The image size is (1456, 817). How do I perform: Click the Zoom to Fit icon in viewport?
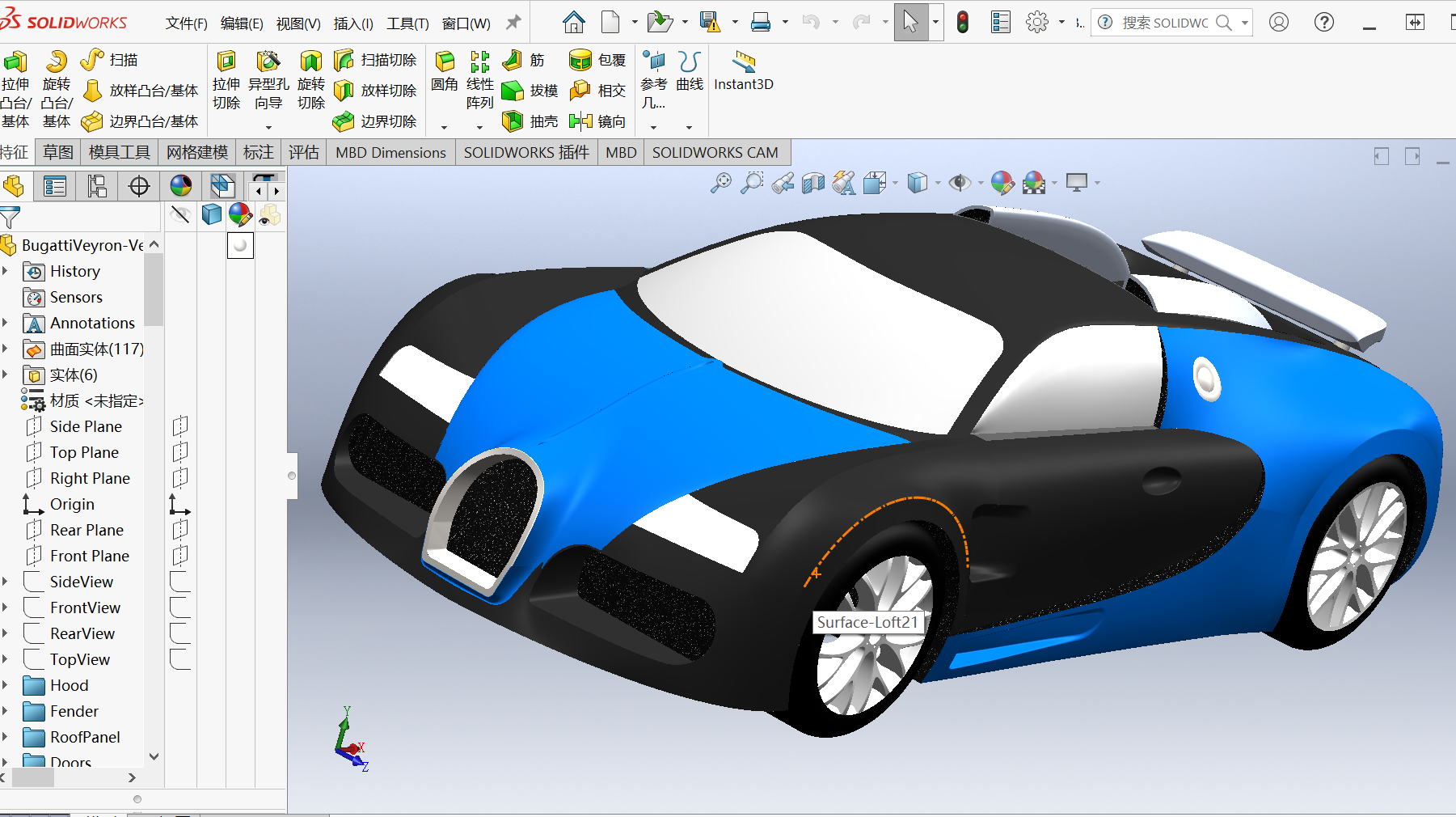click(720, 184)
